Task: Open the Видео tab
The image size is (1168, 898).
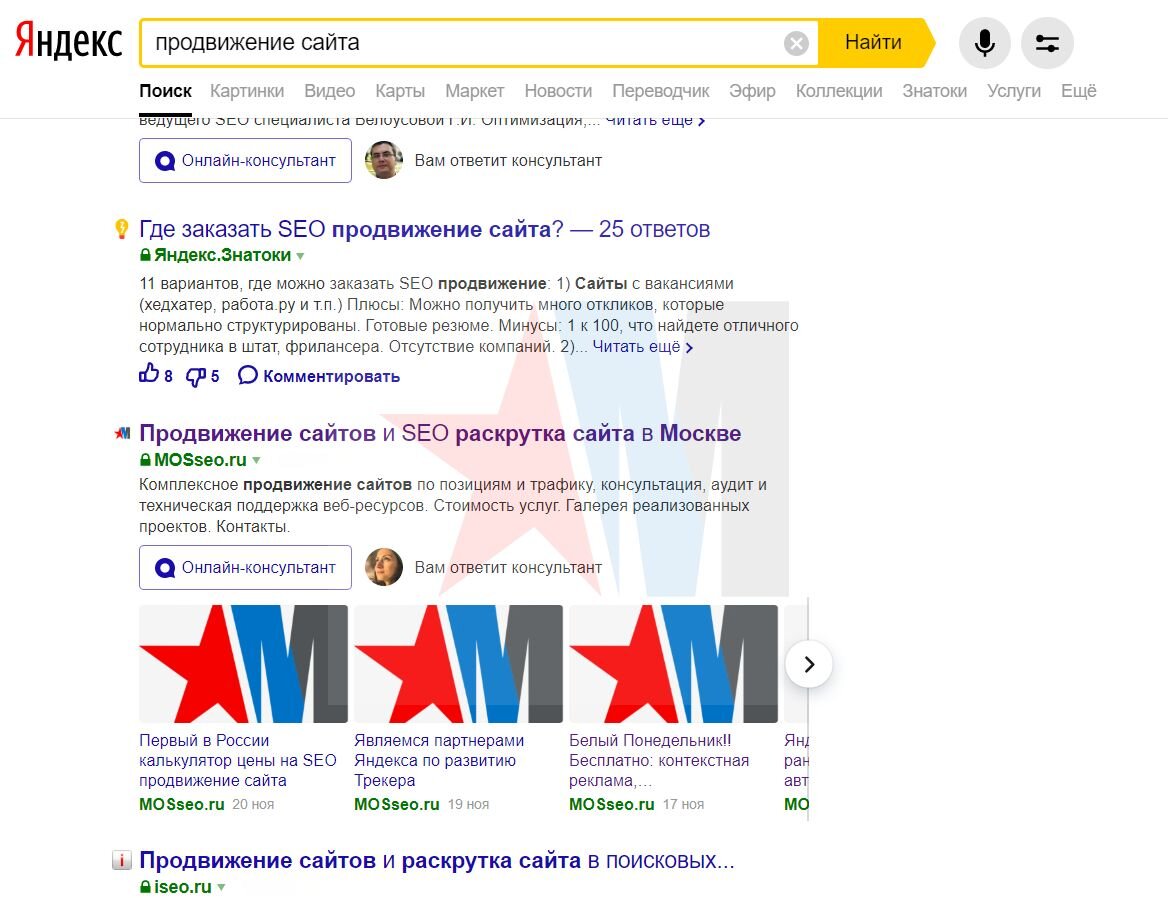Action: [x=329, y=91]
